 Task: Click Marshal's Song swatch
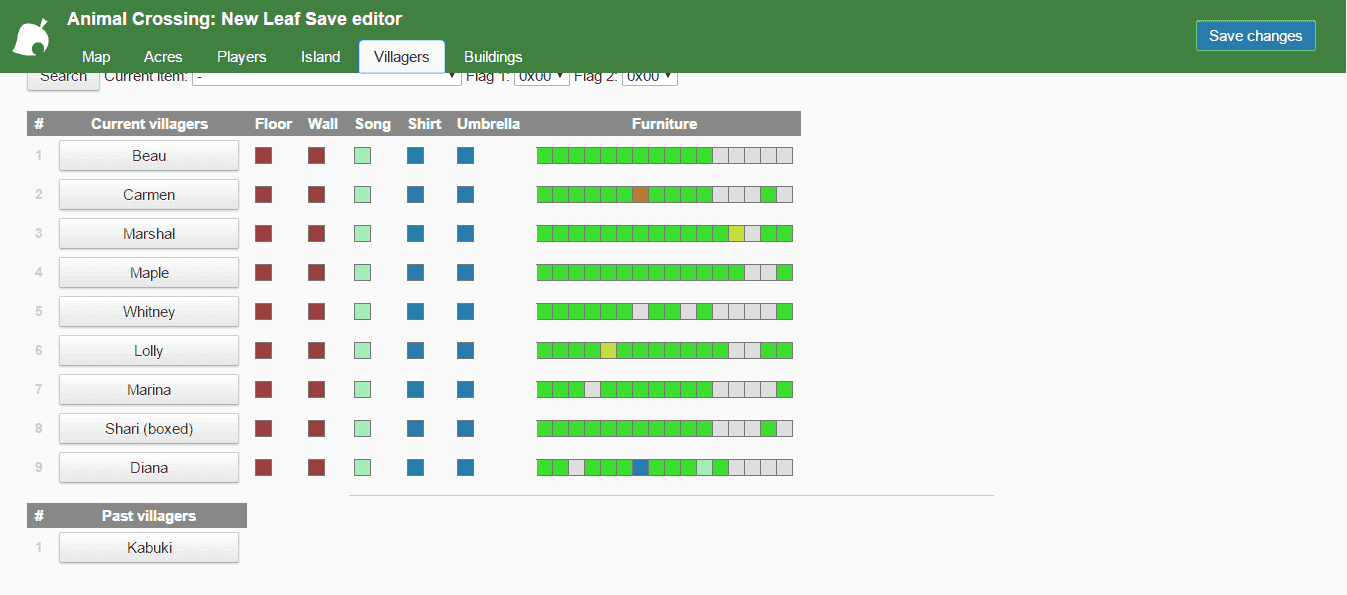point(362,234)
